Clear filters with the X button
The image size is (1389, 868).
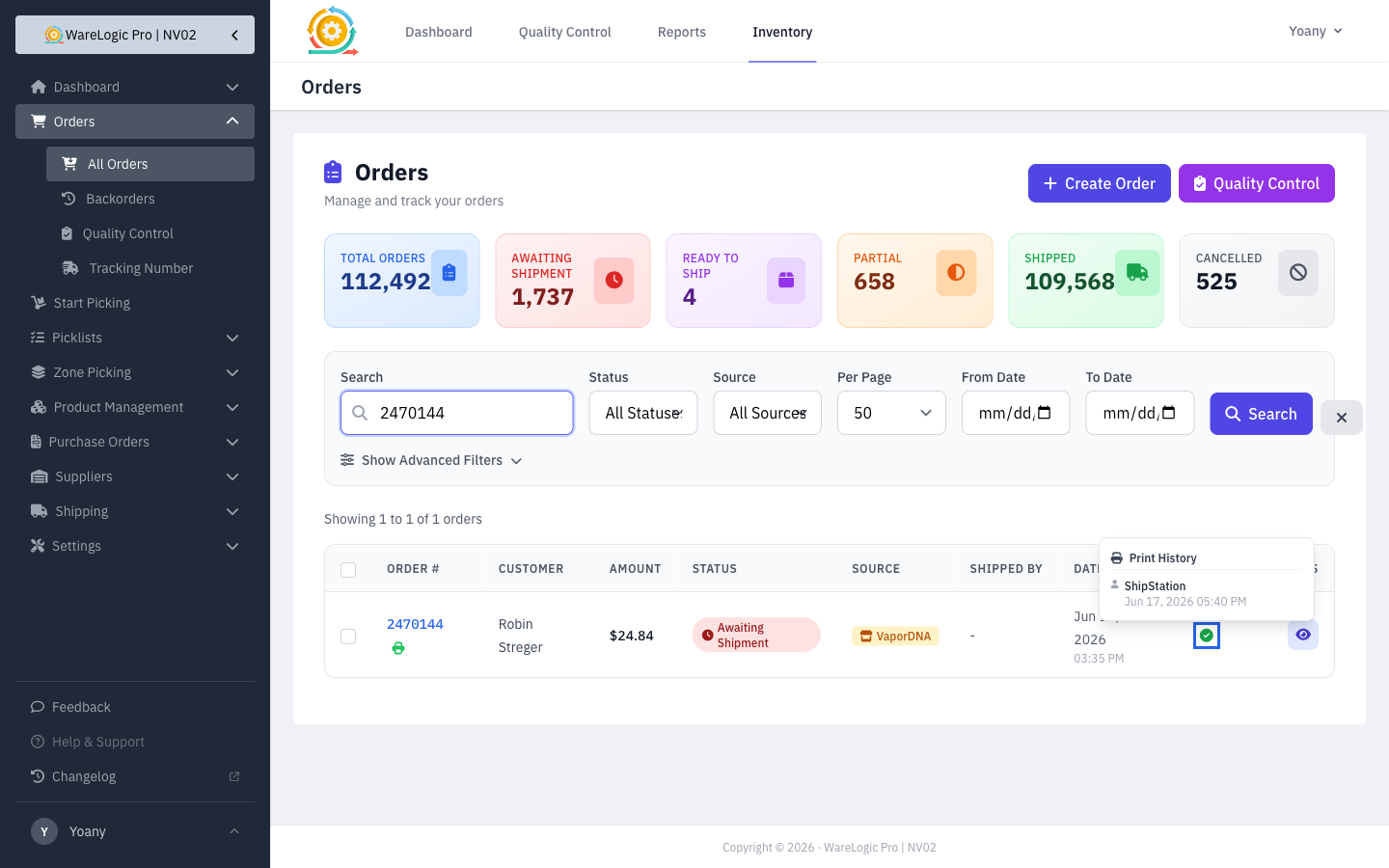click(x=1342, y=418)
